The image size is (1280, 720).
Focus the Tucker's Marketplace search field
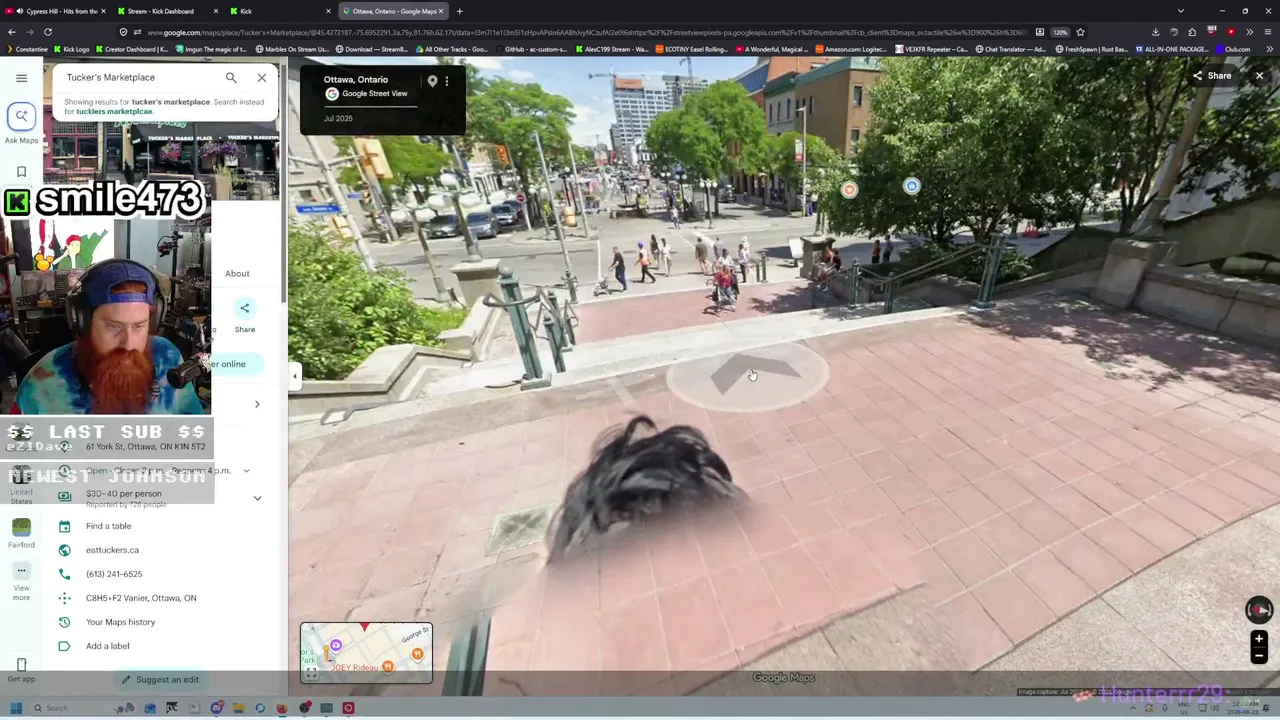pos(140,77)
